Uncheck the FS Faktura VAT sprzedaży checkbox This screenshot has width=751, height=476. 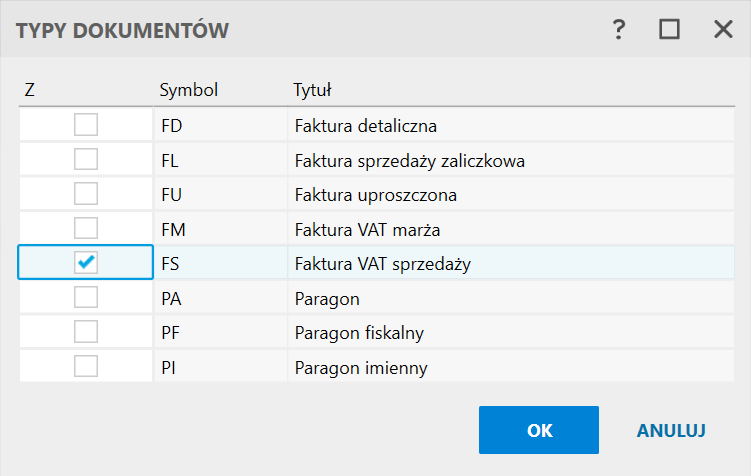(x=86, y=262)
